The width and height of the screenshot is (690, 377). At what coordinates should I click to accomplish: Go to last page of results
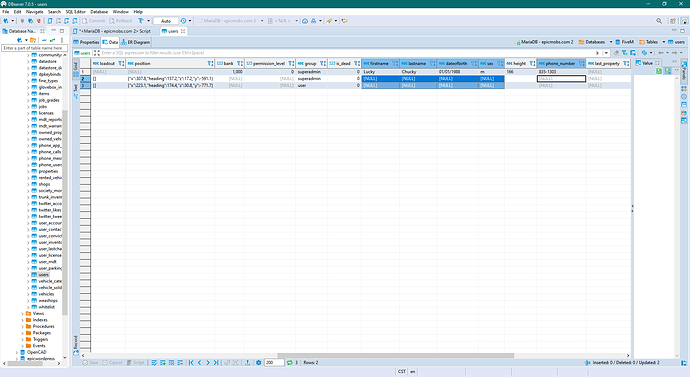coord(216,362)
